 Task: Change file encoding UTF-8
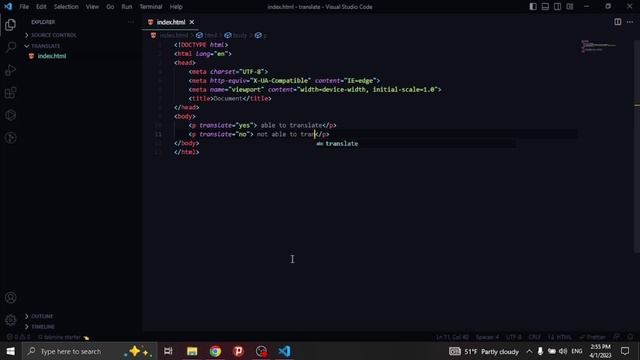513,337
